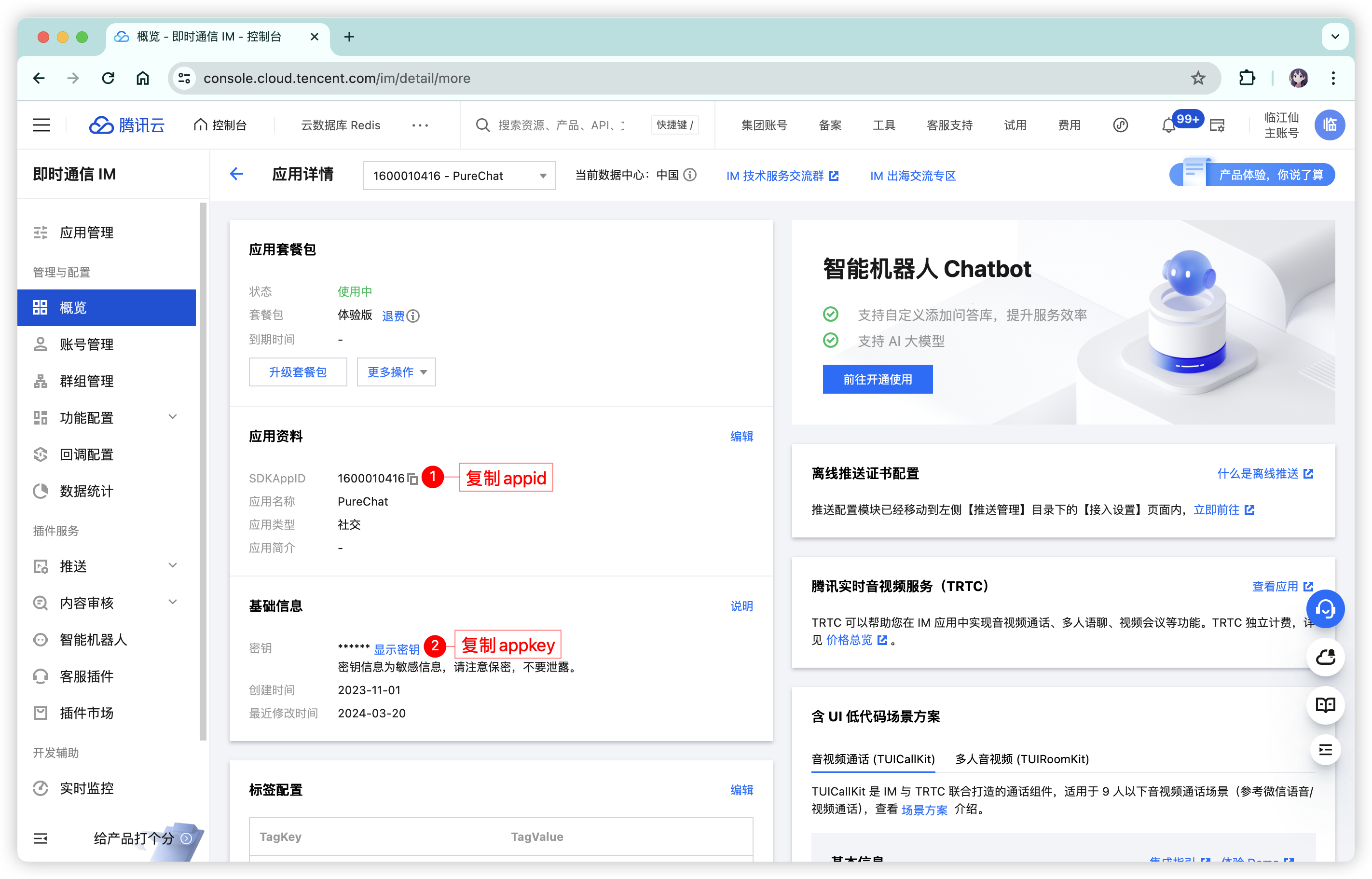
Task: Open 试用 menu item
Action: pyautogui.click(x=1015, y=125)
